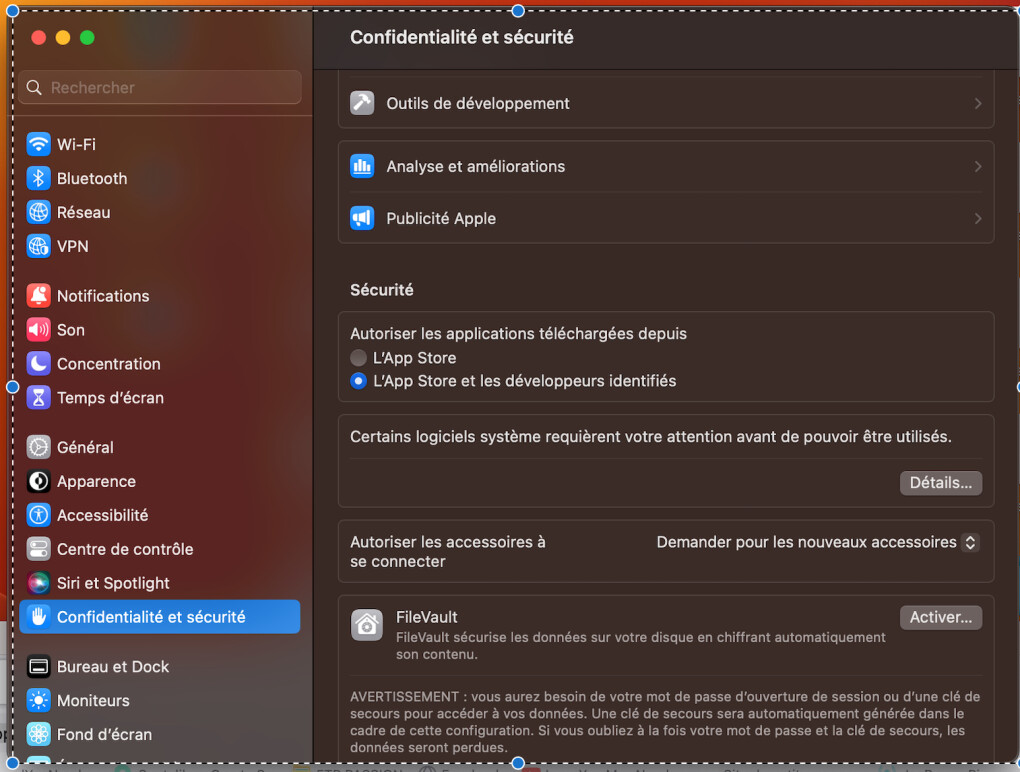Expand Analyse et améliorations with its chevron
This screenshot has height=772, width=1020.
tap(978, 166)
